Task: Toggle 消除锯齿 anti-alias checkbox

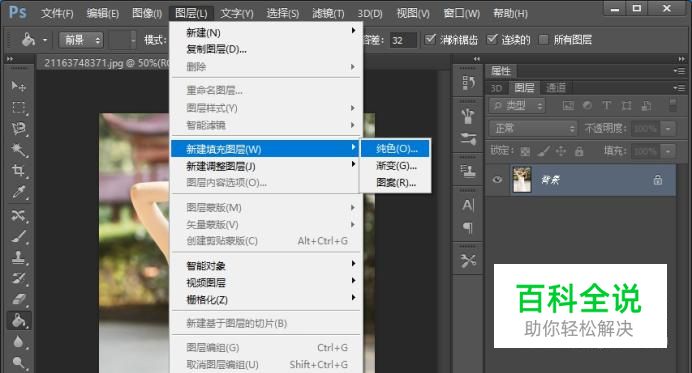Action: coord(430,39)
